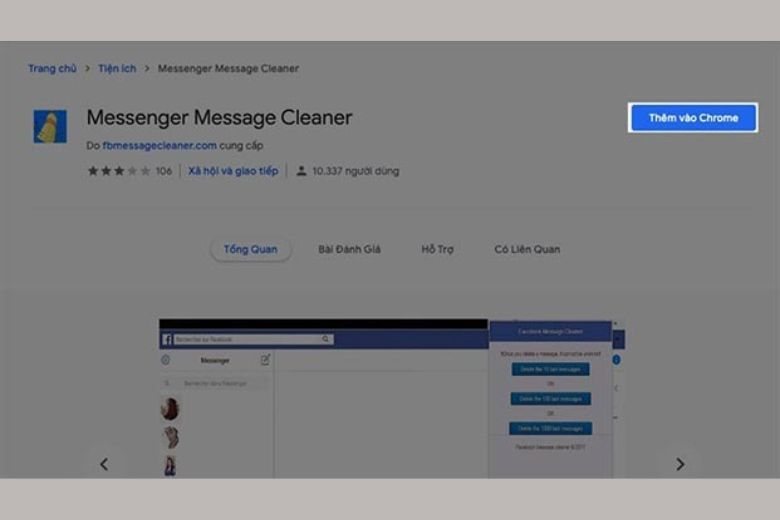This screenshot has width=780, height=520.
Task: Open the Hỗ Trợ tab
Action: click(x=437, y=249)
